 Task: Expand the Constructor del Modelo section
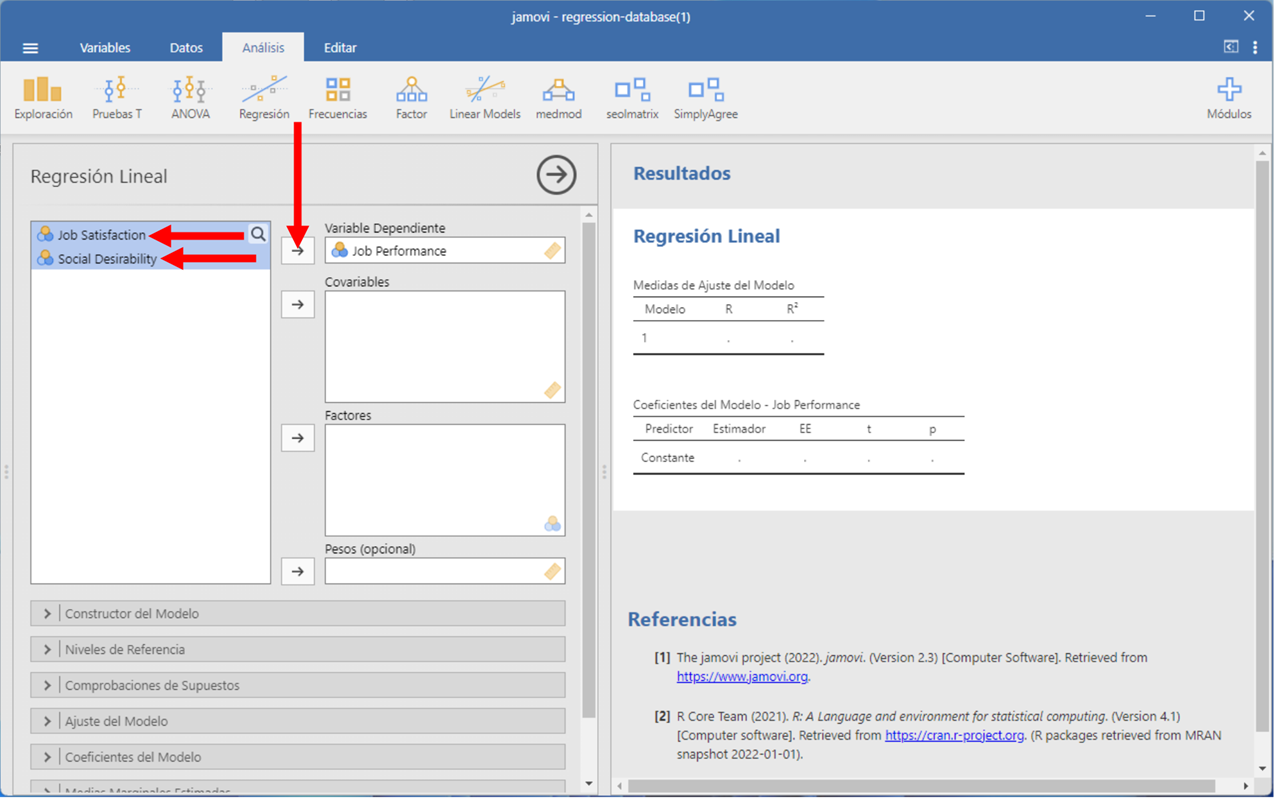[298, 614]
